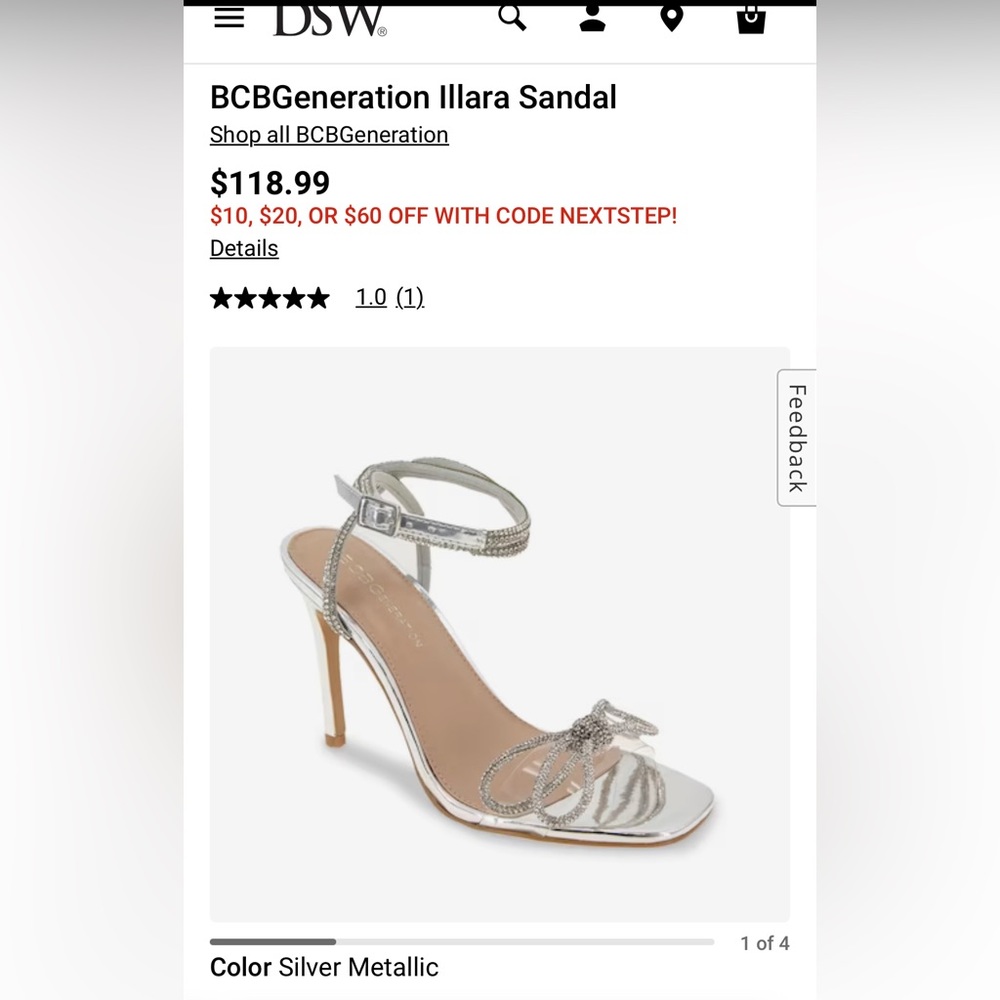
Task: Open the search icon
Action: (x=511, y=17)
